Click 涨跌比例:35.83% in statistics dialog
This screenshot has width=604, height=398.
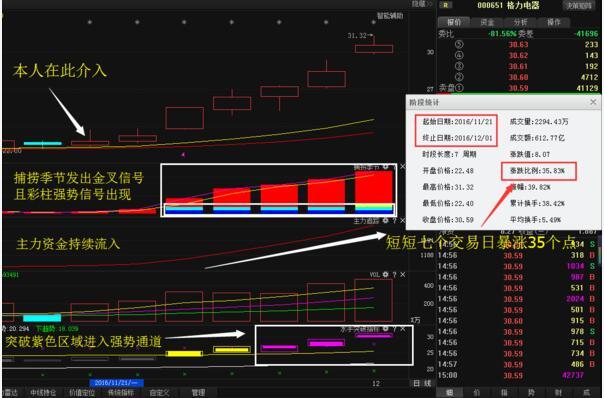coord(537,171)
